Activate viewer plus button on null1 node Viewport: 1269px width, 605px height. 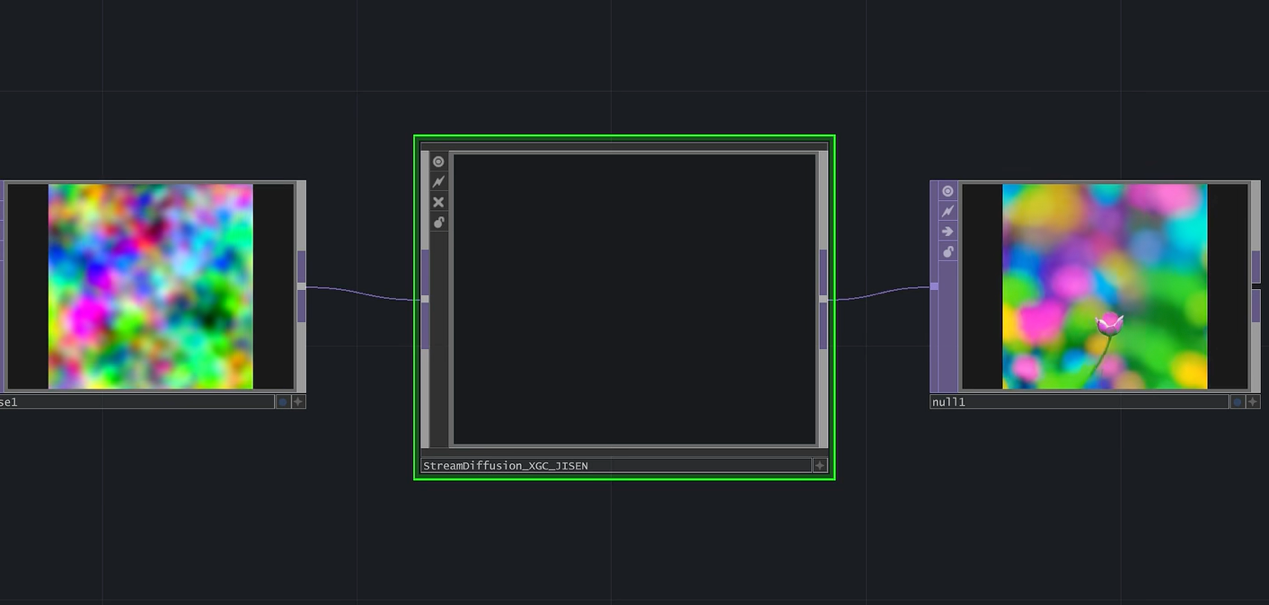[1252, 402]
